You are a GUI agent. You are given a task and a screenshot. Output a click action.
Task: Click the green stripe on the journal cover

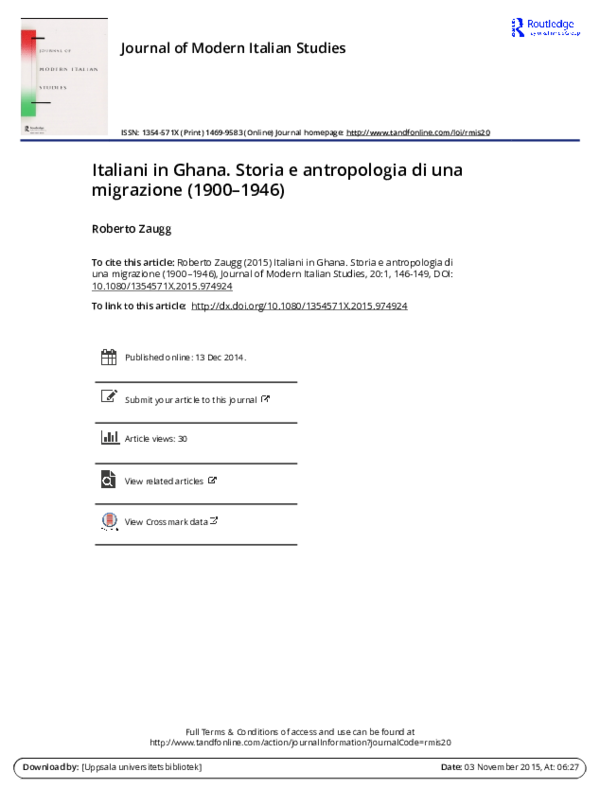tap(28, 103)
